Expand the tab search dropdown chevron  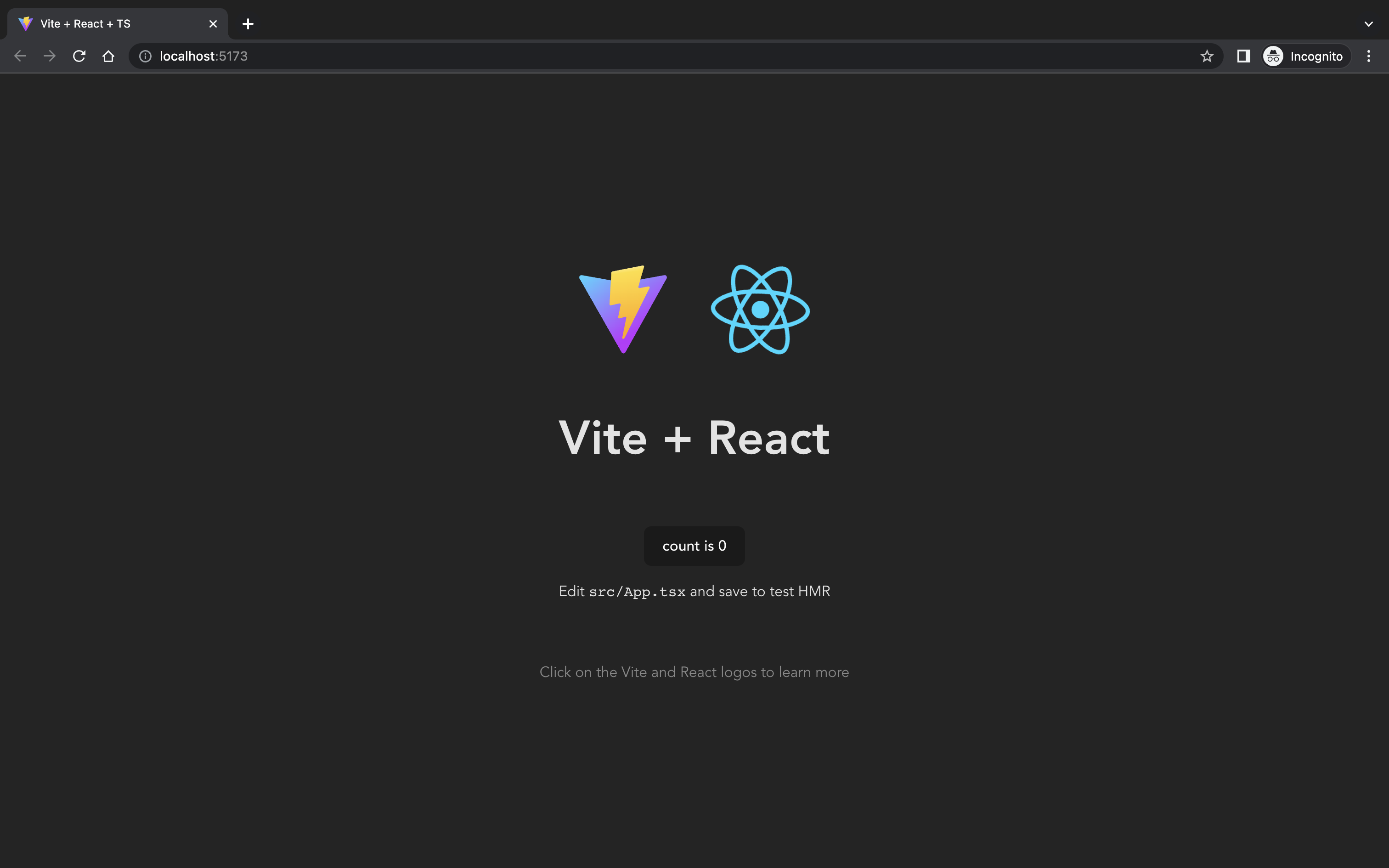(x=1368, y=24)
